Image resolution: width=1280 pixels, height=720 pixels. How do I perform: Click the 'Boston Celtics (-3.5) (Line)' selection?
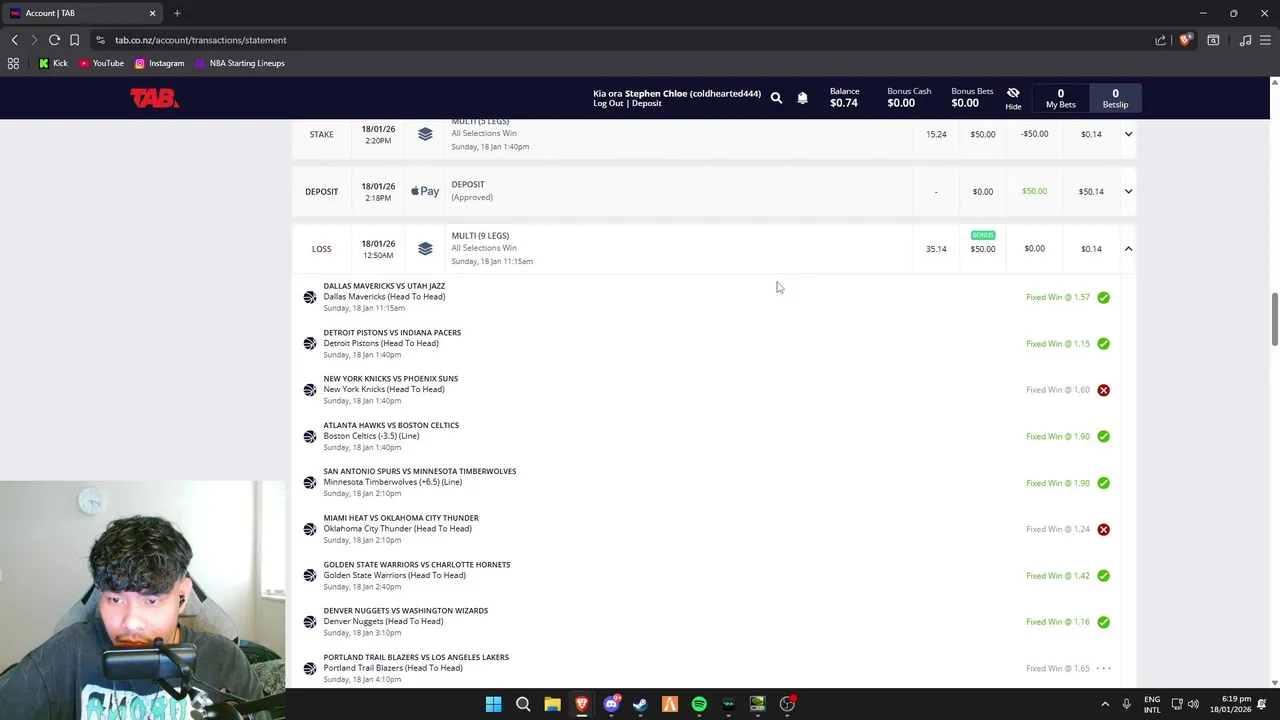coord(371,436)
